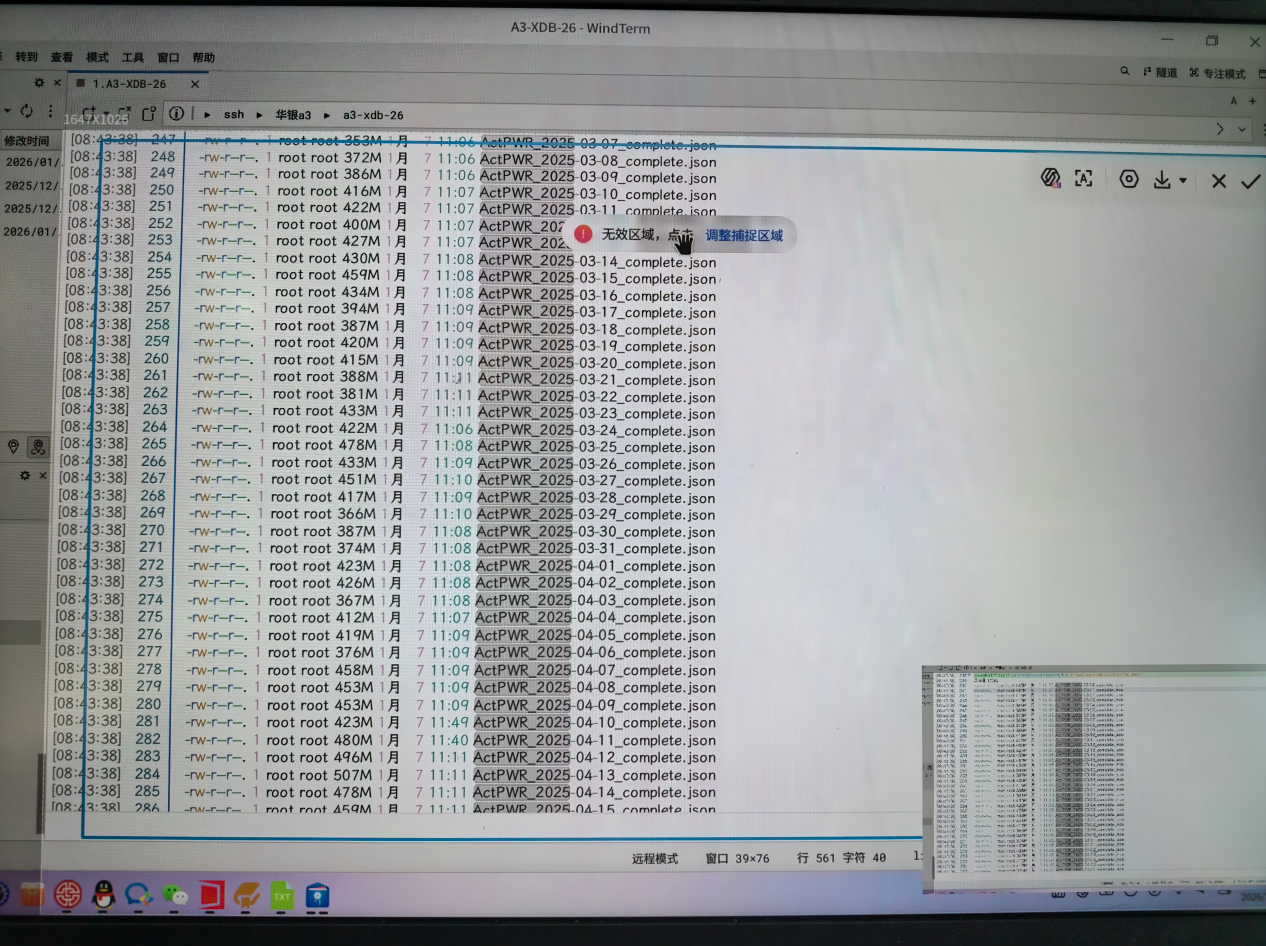The height and width of the screenshot is (946, 1266).
Task: Click the a3-xdb-26 breadcrumb segment
Action: click(x=373, y=115)
